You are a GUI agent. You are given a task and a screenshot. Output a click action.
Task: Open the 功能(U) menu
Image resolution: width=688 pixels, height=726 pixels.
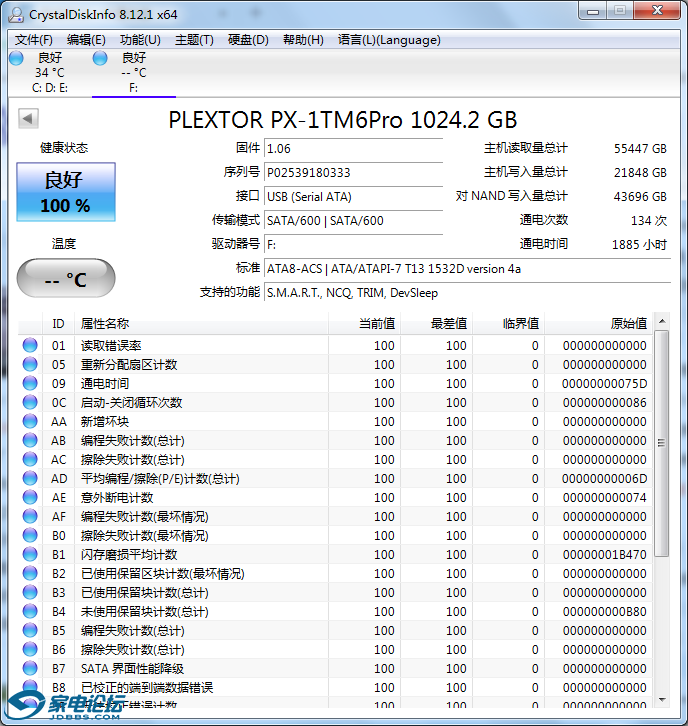pos(140,40)
